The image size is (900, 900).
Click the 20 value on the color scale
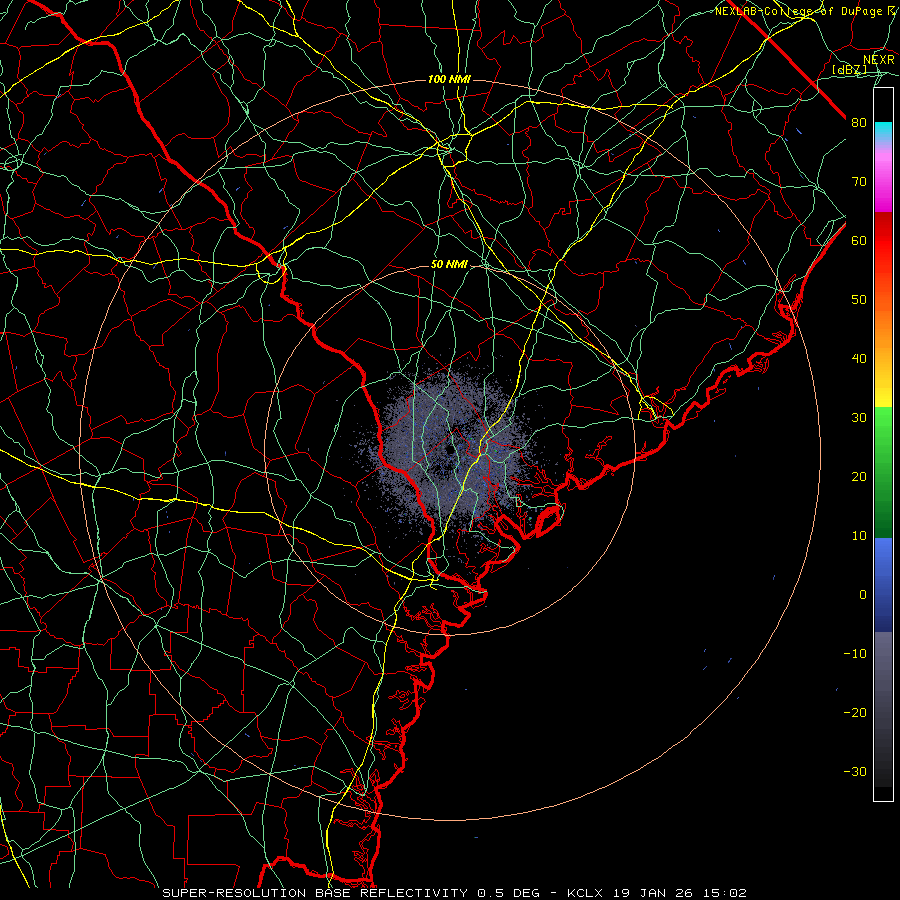(x=859, y=476)
